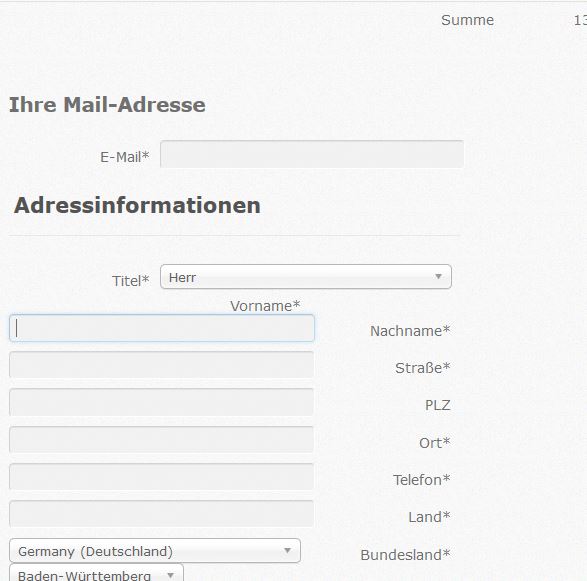This screenshot has height=581, width=587.
Task: Click the 'Land*' label
Action: [x=429, y=517]
